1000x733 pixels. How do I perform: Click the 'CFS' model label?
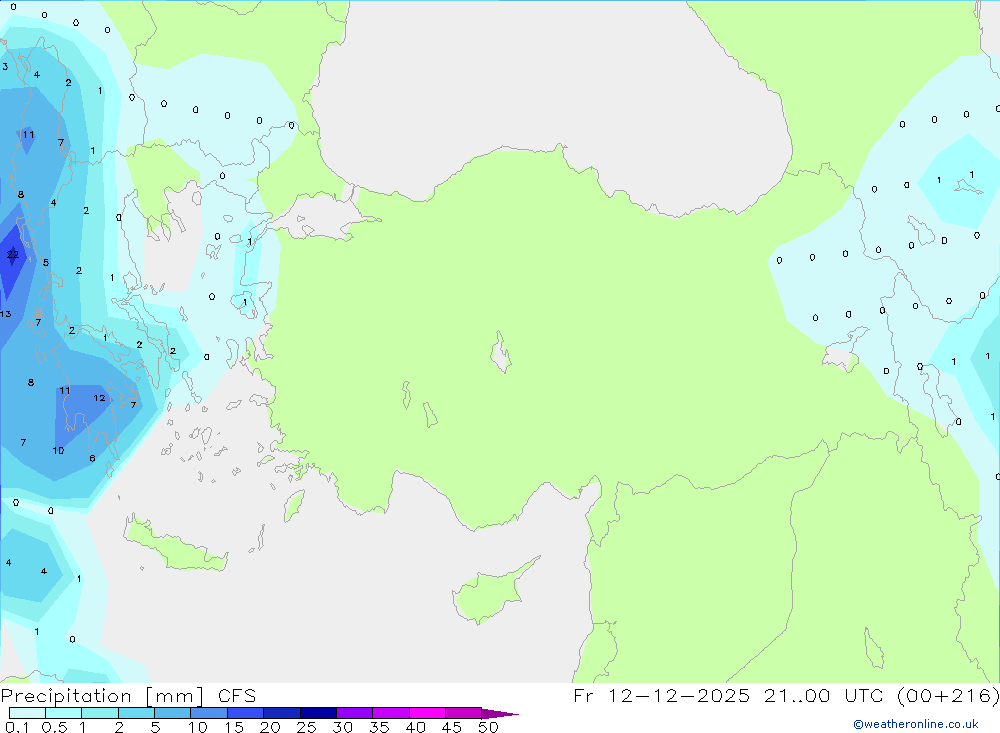[x=237, y=696]
